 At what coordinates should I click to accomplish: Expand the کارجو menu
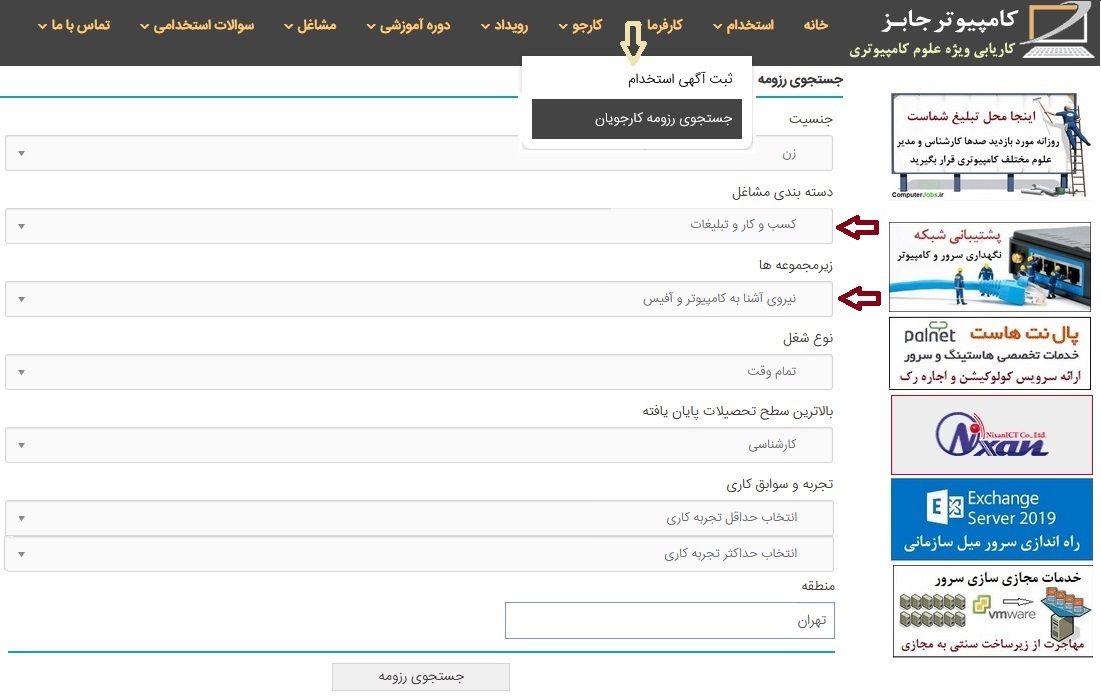point(580,25)
